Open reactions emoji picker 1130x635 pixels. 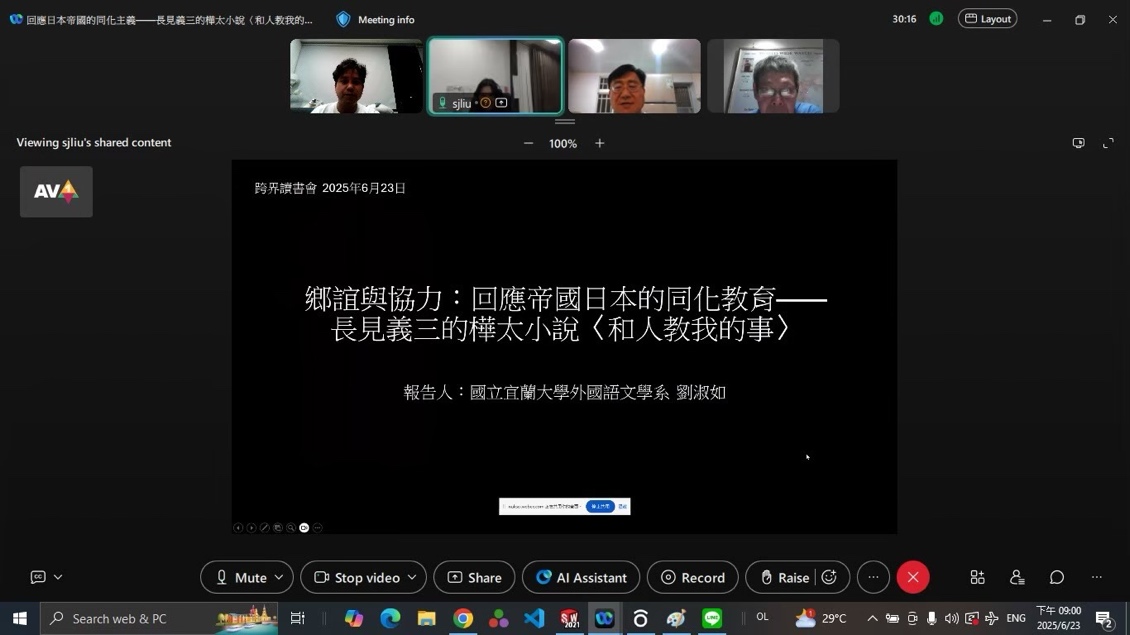[829, 577]
